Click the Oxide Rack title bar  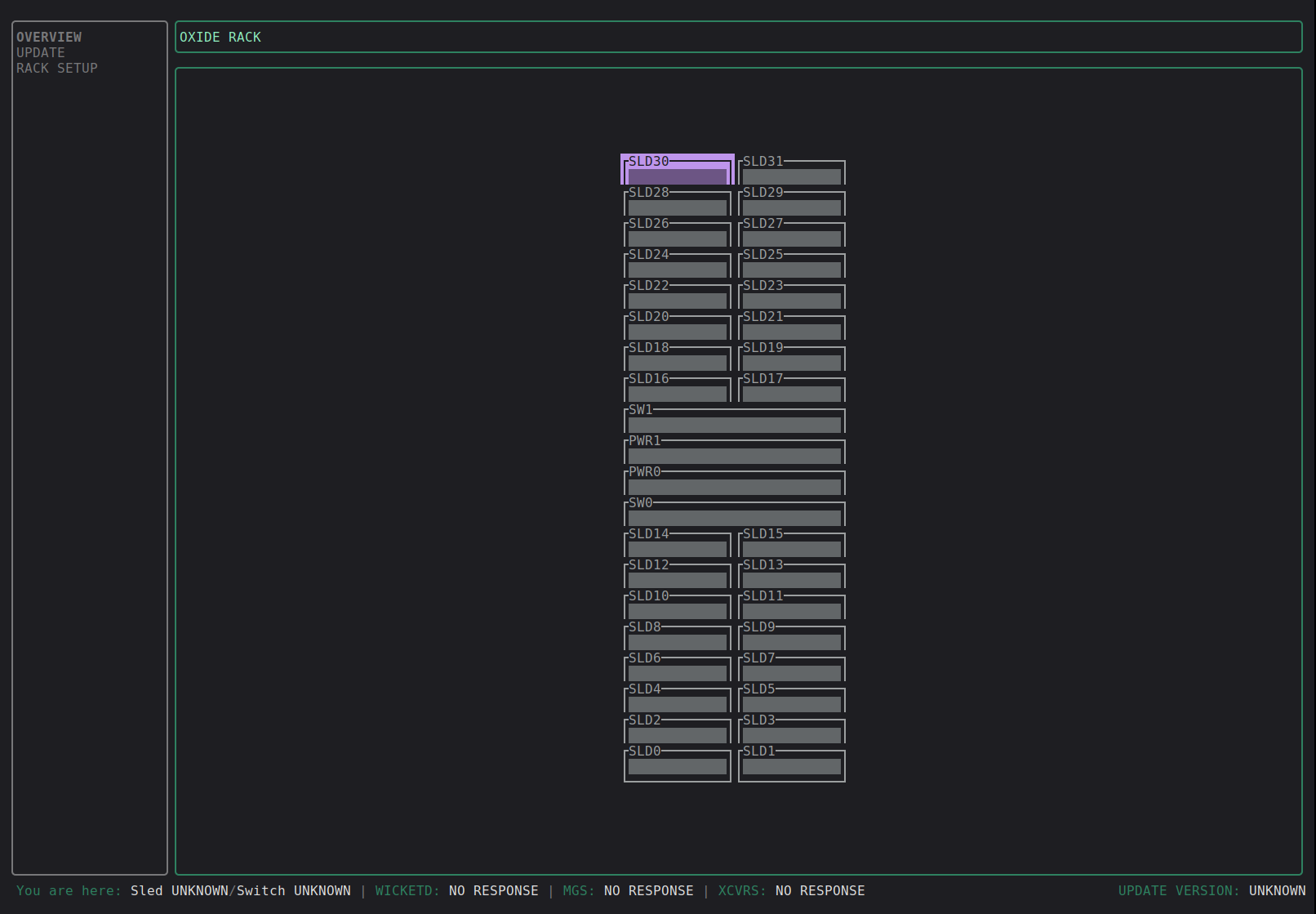738,37
